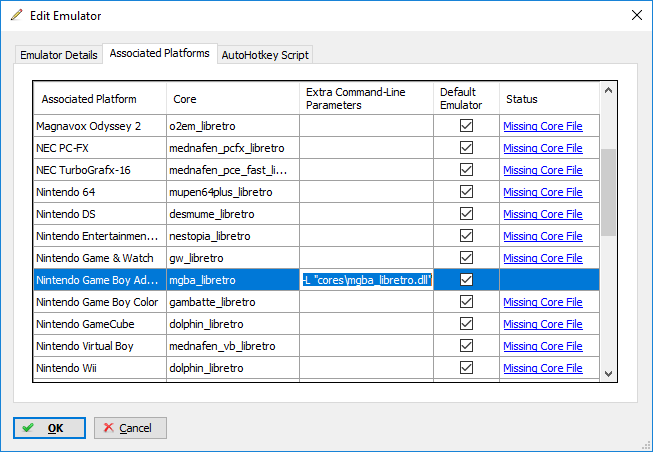Select the Associated Platforms tab

(160, 53)
